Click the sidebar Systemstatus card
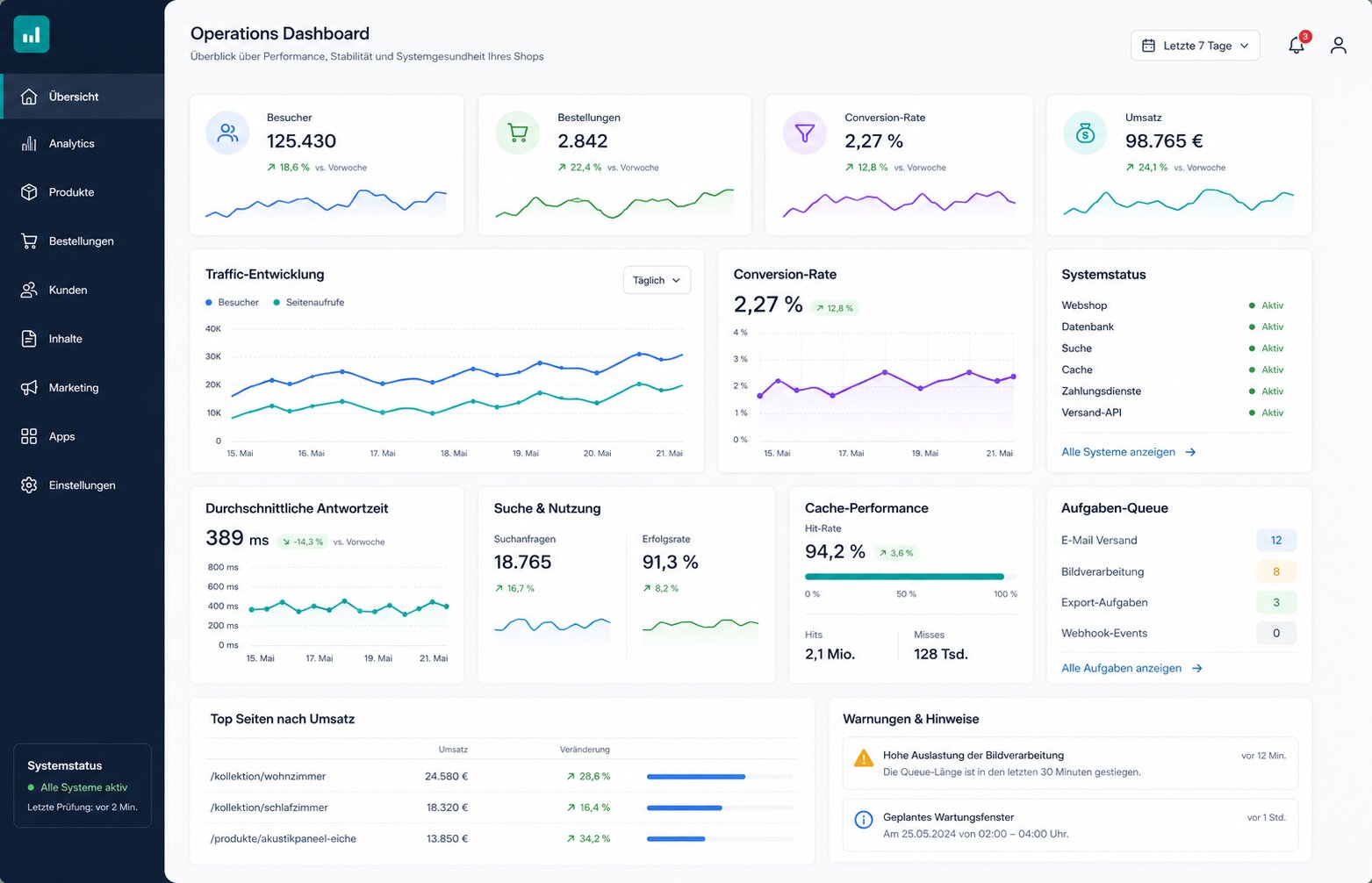 (x=83, y=786)
